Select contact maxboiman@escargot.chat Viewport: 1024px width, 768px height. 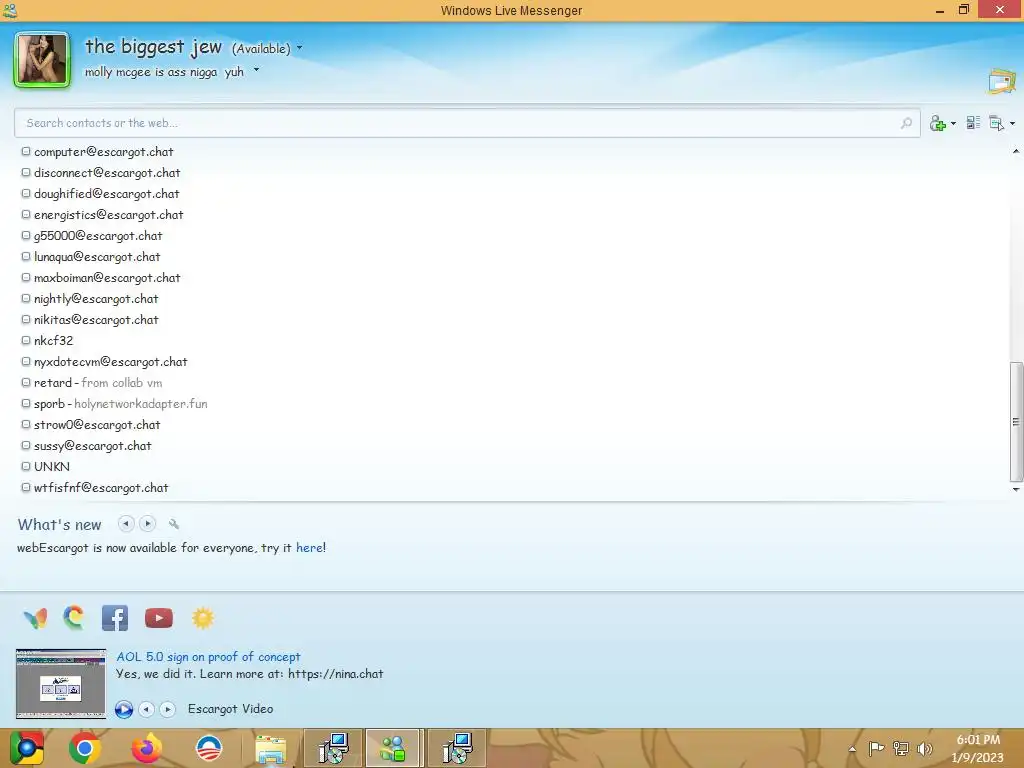click(x=107, y=278)
